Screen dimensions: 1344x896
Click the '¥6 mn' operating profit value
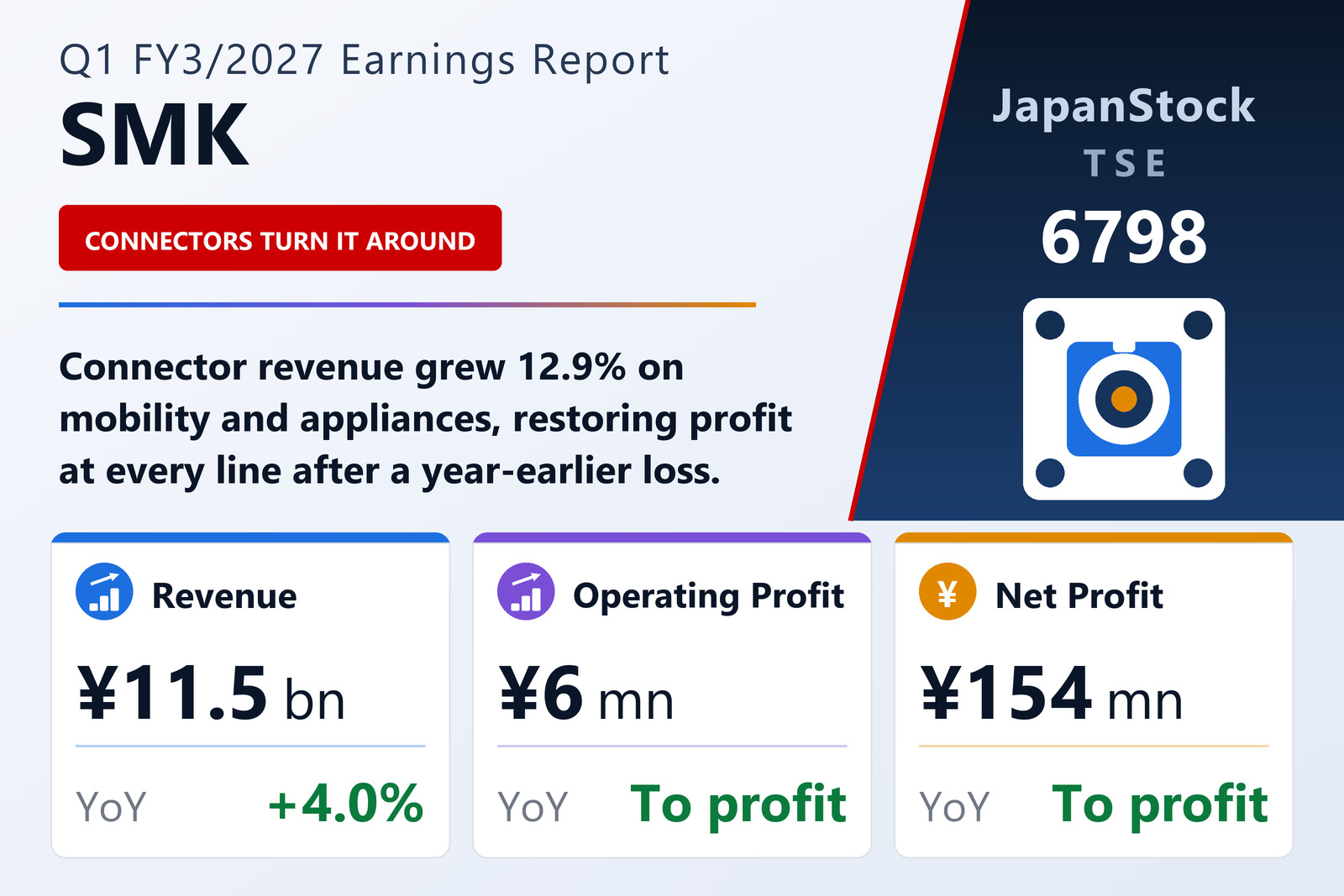(586, 693)
